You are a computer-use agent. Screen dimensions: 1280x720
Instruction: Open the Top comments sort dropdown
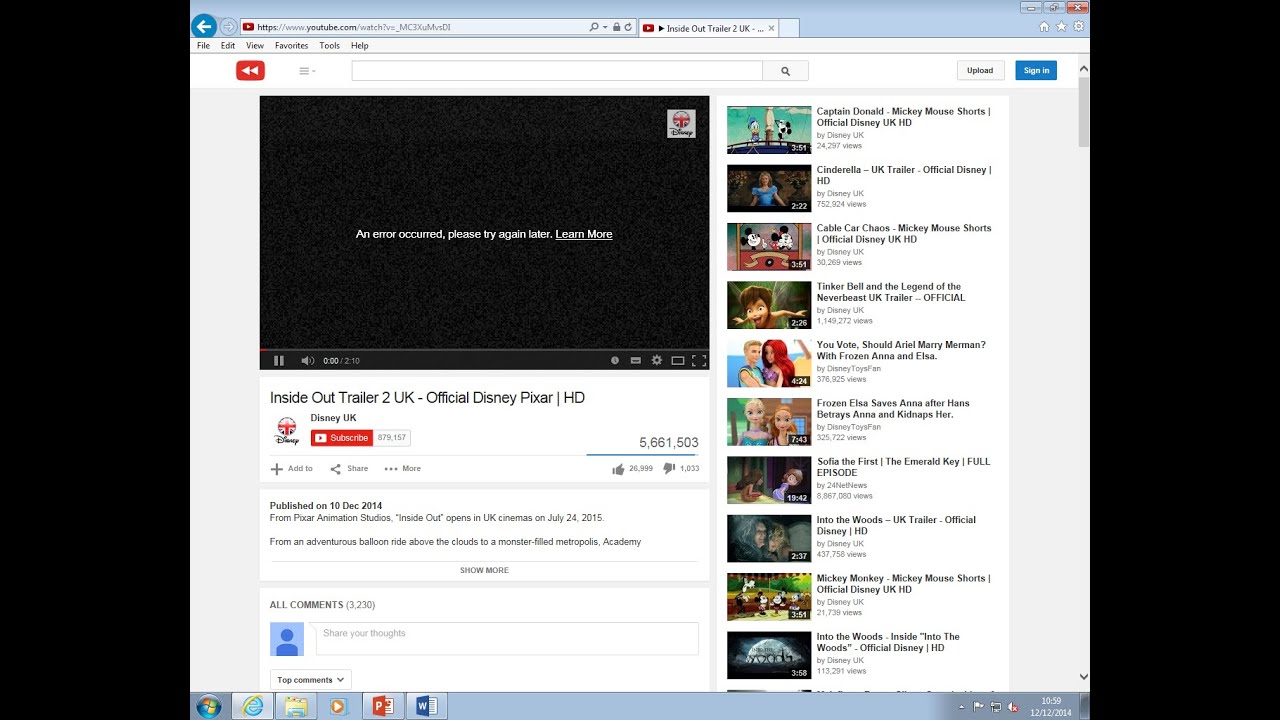coord(311,680)
